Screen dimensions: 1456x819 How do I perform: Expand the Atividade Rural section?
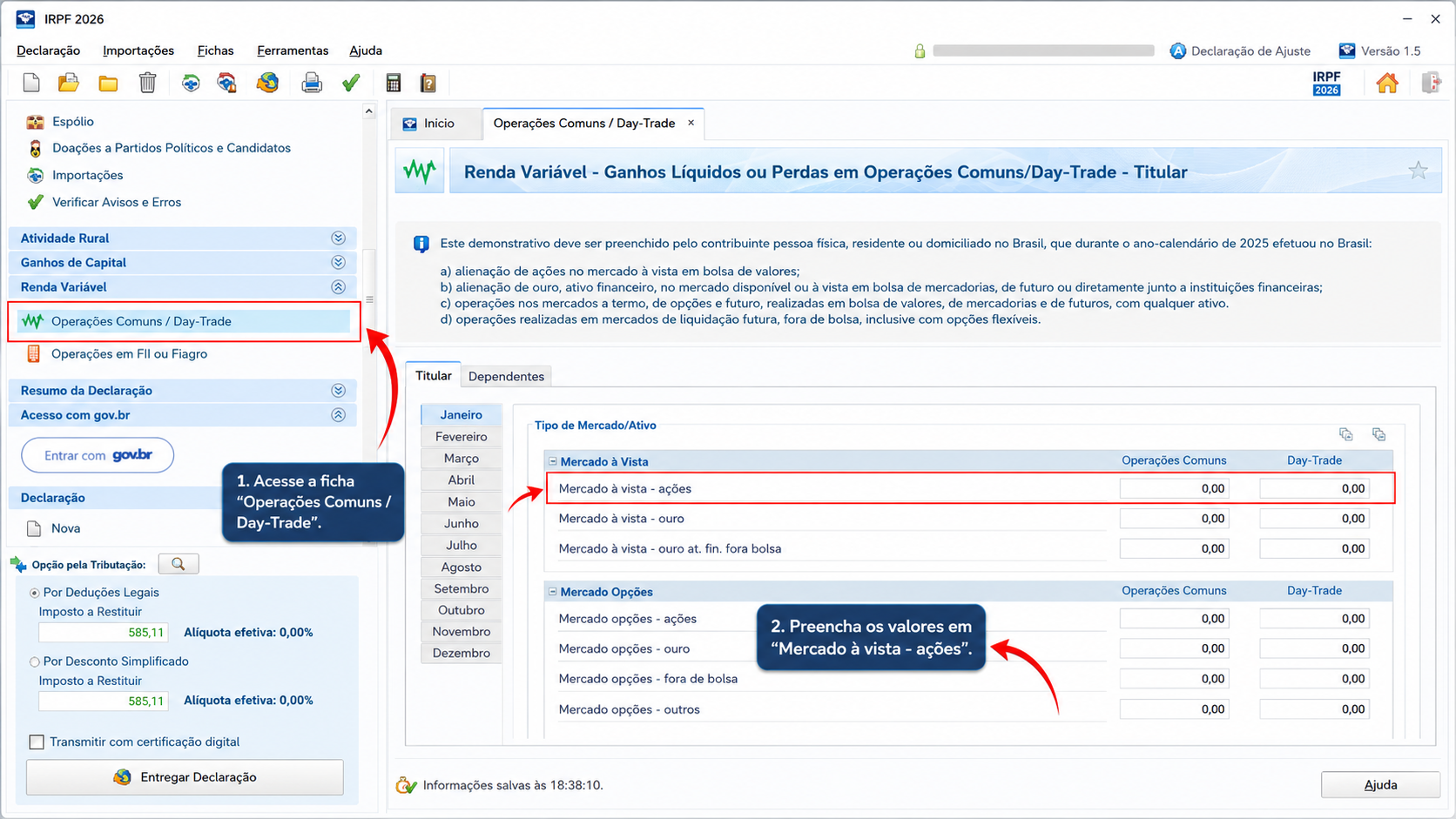pyautogui.click(x=338, y=238)
